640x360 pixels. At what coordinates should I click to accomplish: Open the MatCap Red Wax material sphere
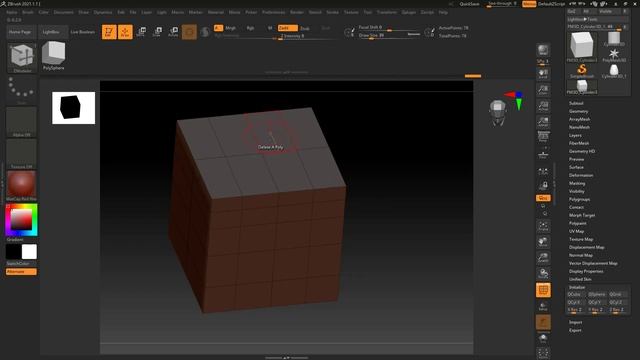pos(21,186)
